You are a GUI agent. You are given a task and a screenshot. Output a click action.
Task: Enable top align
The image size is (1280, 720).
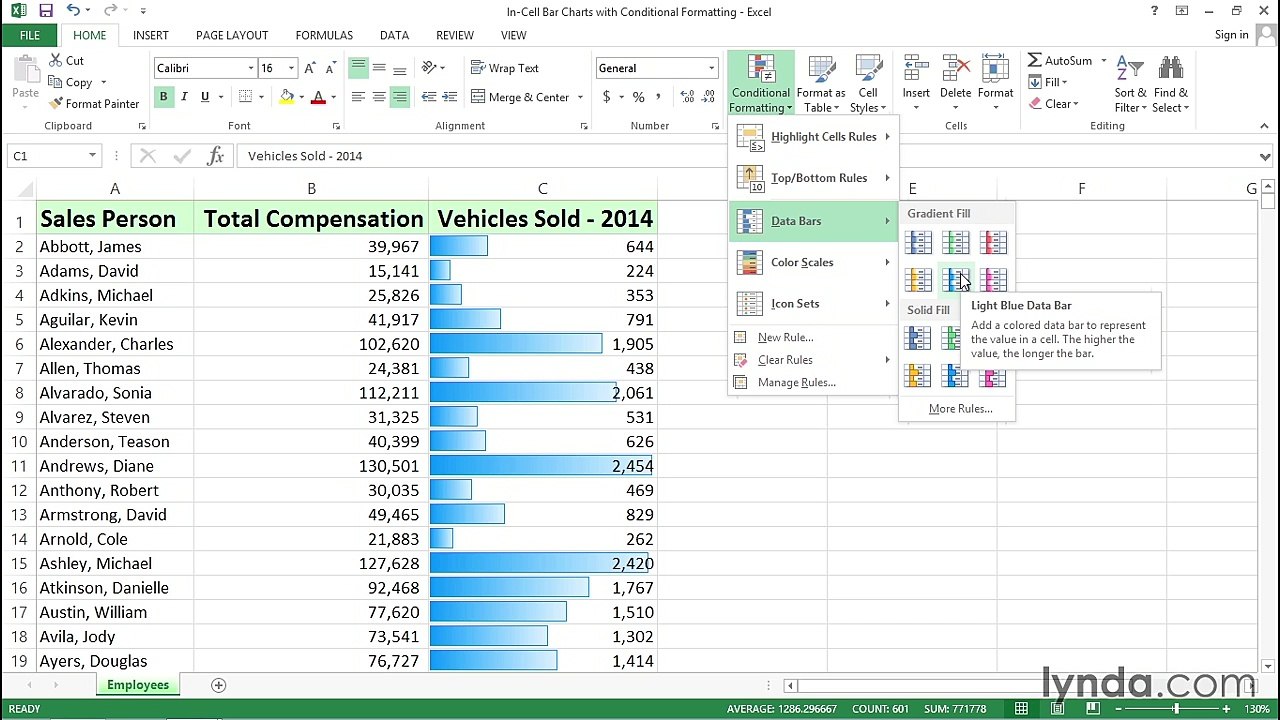(358, 68)
